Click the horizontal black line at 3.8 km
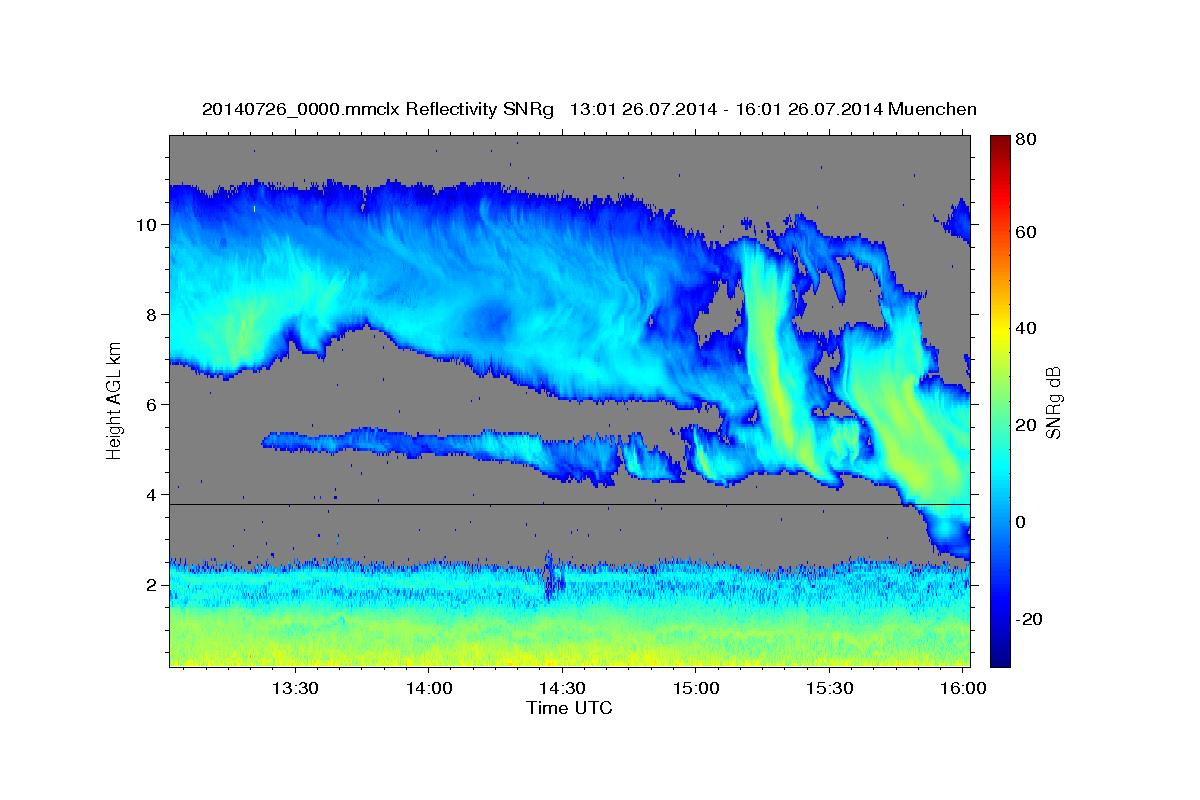This screenshot has height=800, width=1200. 569,504
